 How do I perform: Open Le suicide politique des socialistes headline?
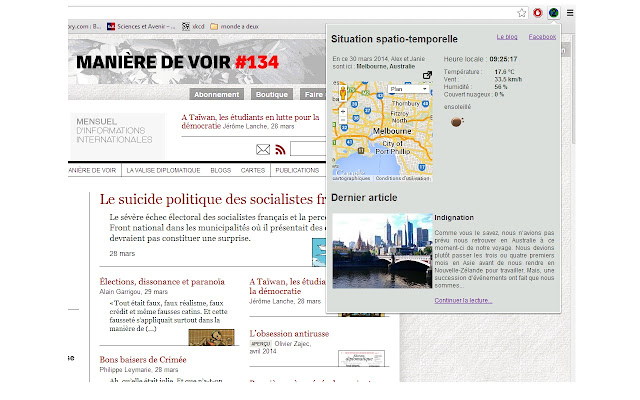click(213, 199)
